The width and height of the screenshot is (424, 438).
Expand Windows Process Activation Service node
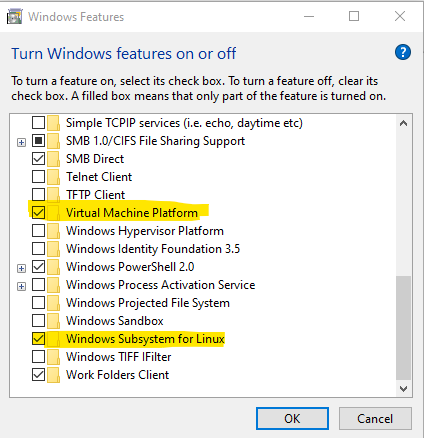tap(21, 286)
